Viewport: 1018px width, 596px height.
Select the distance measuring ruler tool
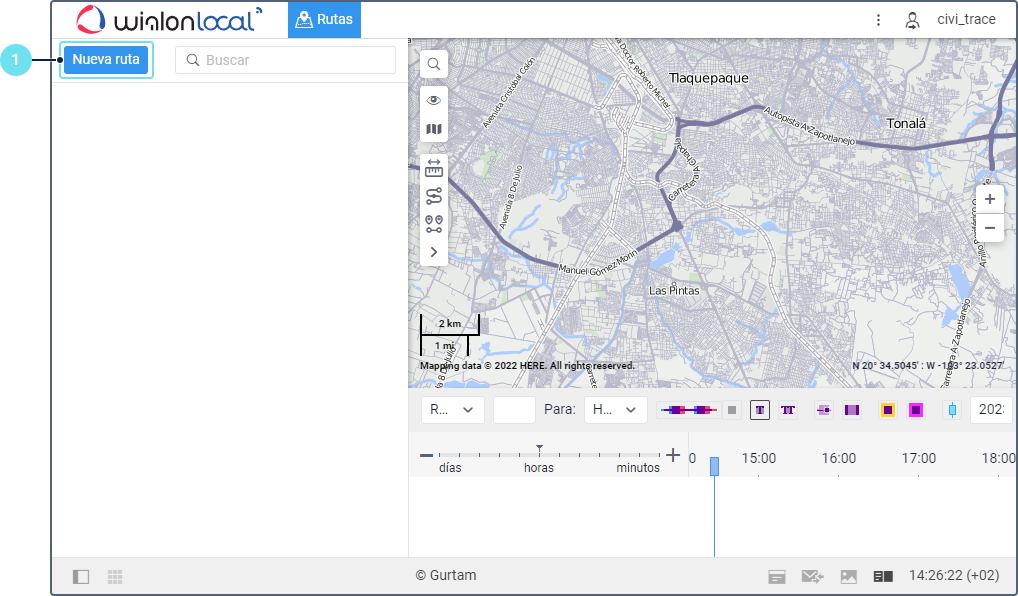[x=434, y=168]
